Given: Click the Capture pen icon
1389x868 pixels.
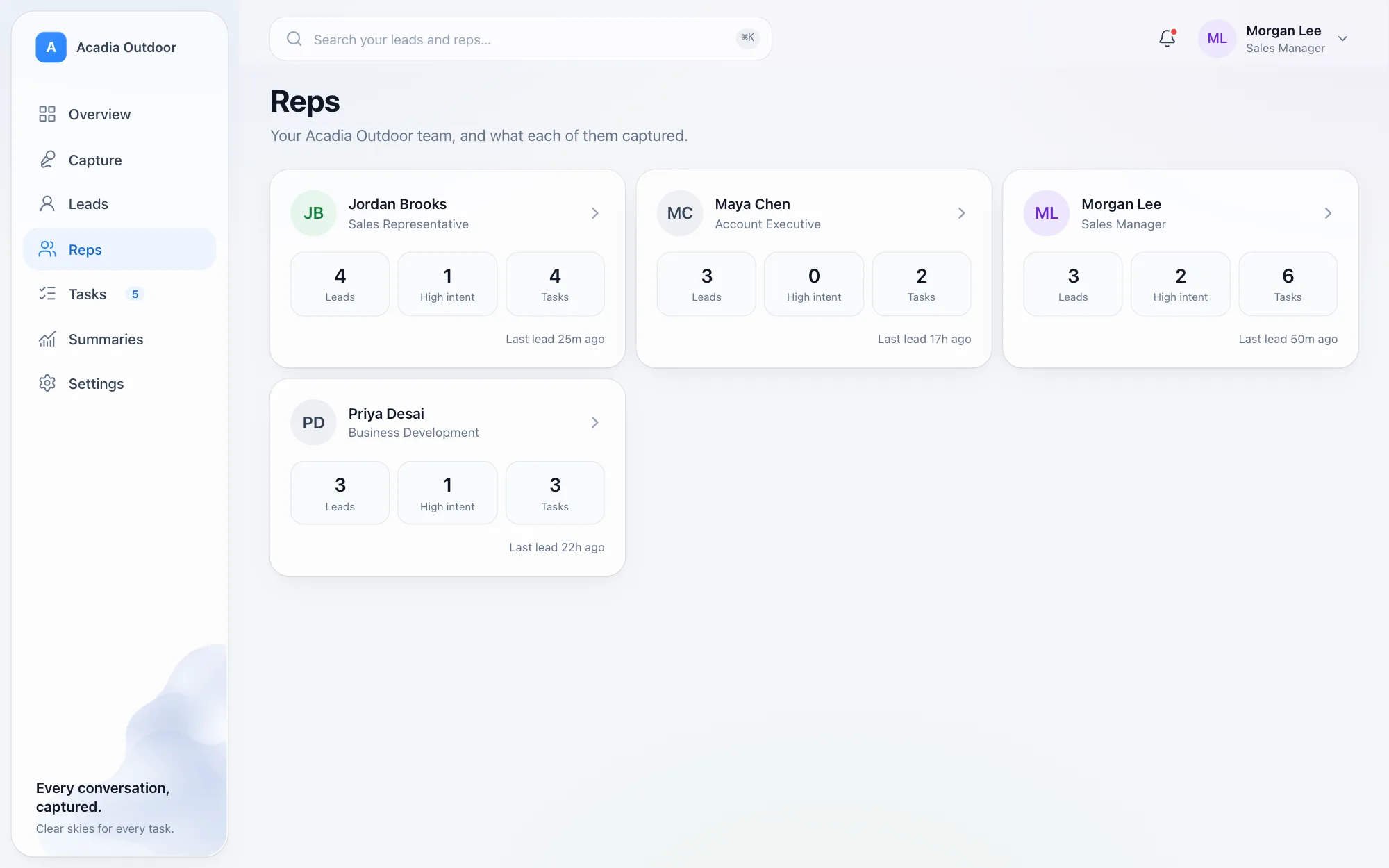Looking at the screenshot, I should click(x=47, y=160).
